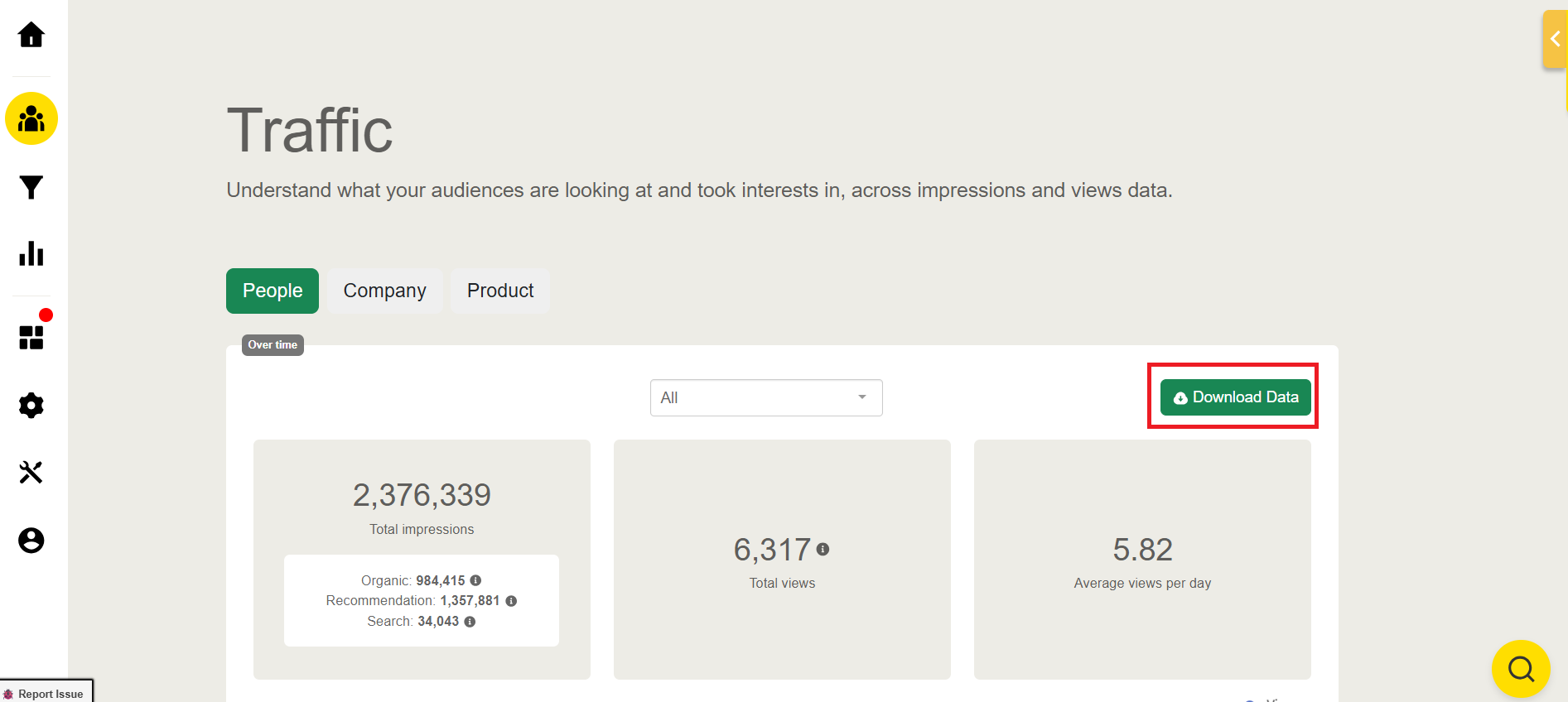The height and width of the screenshot is (702, 1568).
Task: Switch to the Company tab
Action: point(384,291)
